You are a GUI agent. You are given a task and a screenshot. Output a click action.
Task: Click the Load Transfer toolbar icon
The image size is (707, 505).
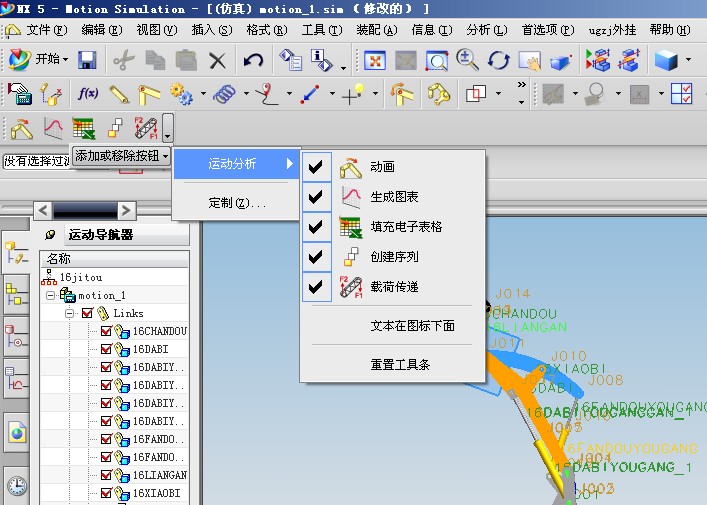coord(146,129)
